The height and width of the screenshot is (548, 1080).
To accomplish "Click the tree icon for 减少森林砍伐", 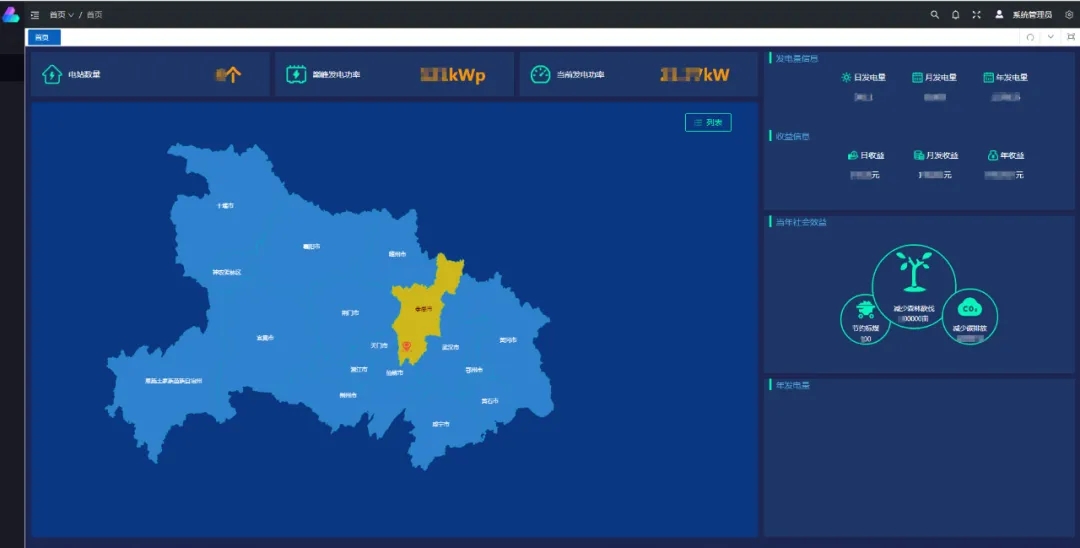I will (x=912, y=273).
